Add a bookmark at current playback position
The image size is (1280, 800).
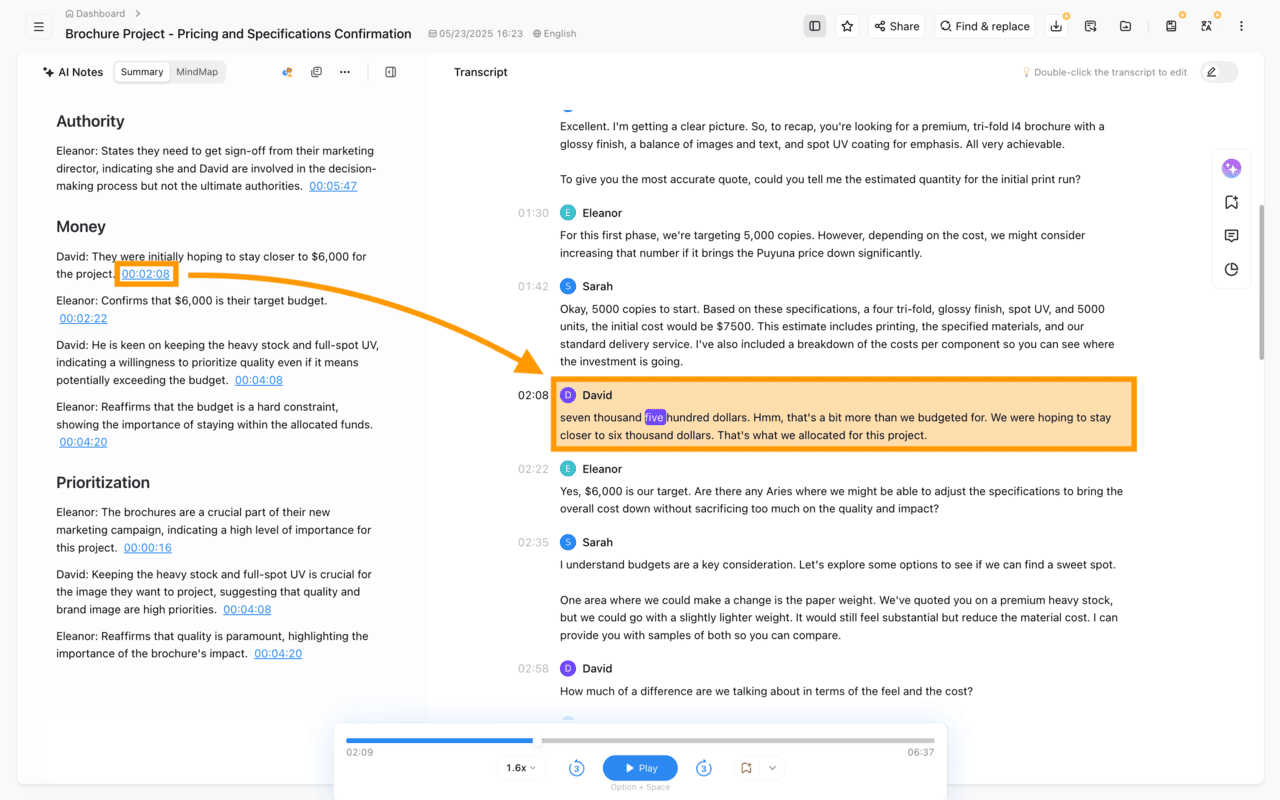click(x=746, y=768)
